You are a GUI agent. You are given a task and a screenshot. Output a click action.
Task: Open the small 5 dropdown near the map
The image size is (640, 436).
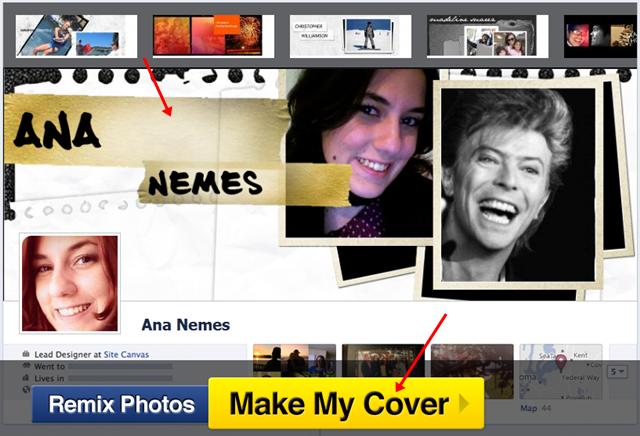(x=617, y=371)
